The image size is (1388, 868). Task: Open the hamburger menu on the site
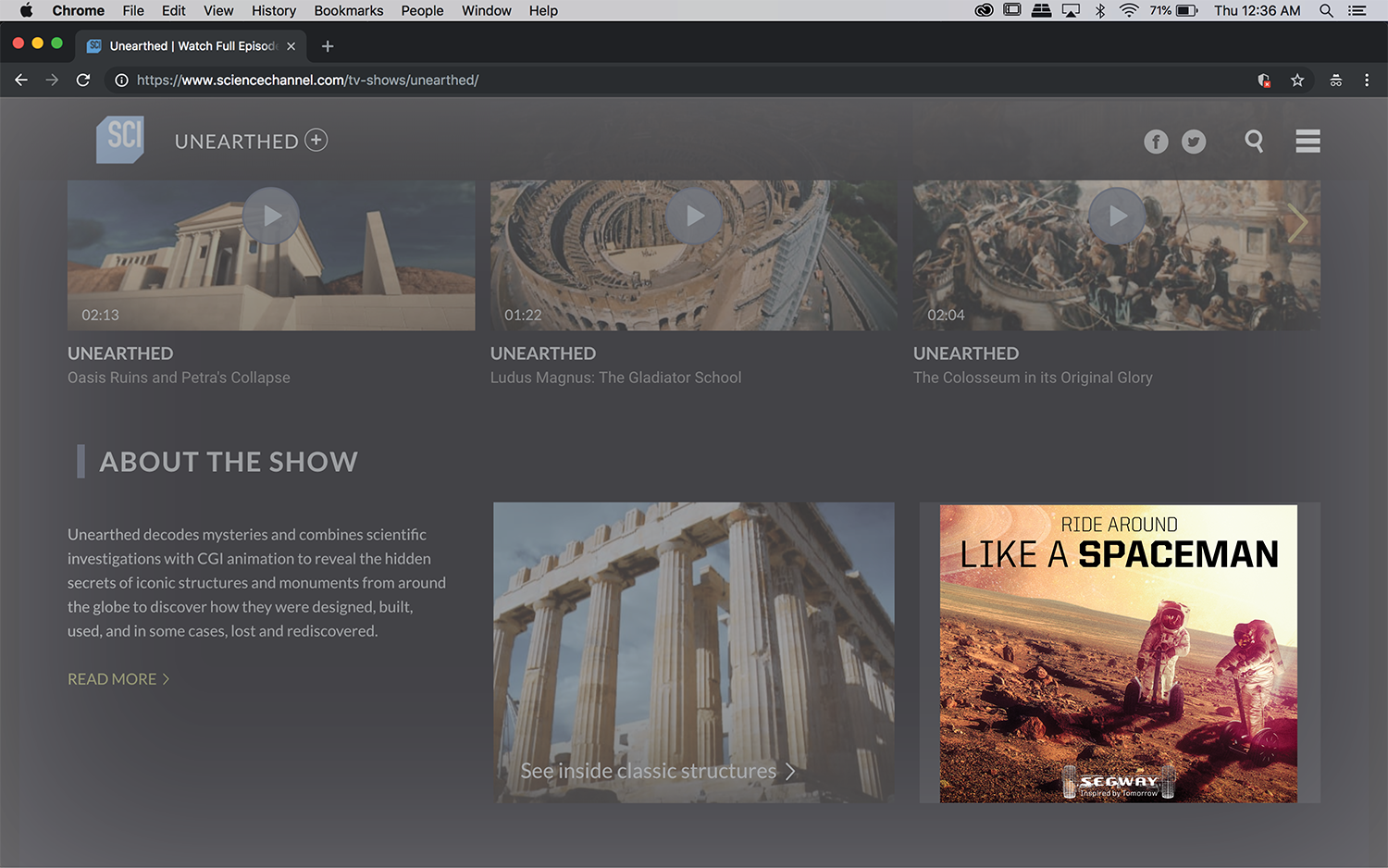point(1307,141)
